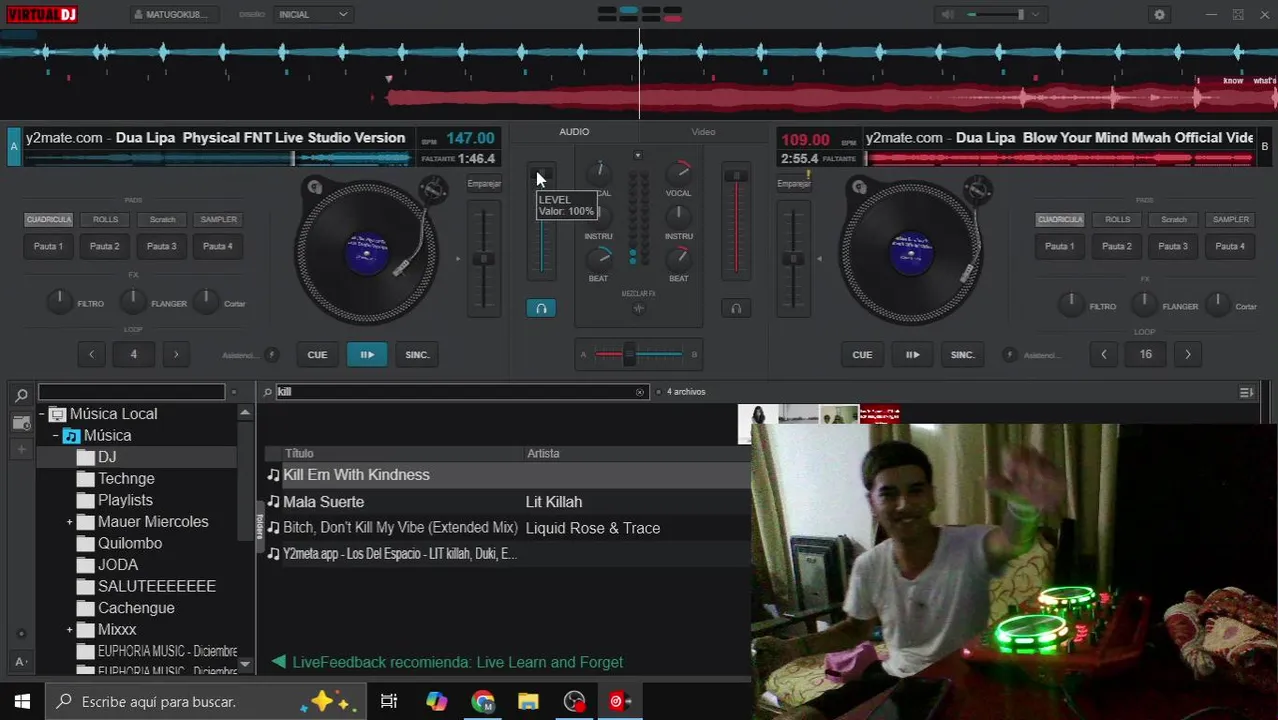The width and height of the screenshot is (1278, 720).
Task: Open the INICIAL layout dropdown
Action: 314,14
